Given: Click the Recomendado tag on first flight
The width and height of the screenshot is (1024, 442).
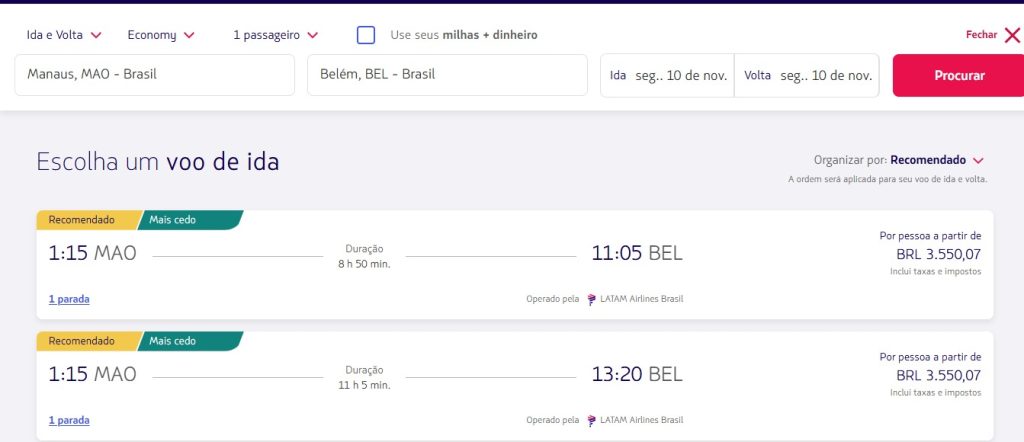Looking at the screenshot, I should 82,220.
